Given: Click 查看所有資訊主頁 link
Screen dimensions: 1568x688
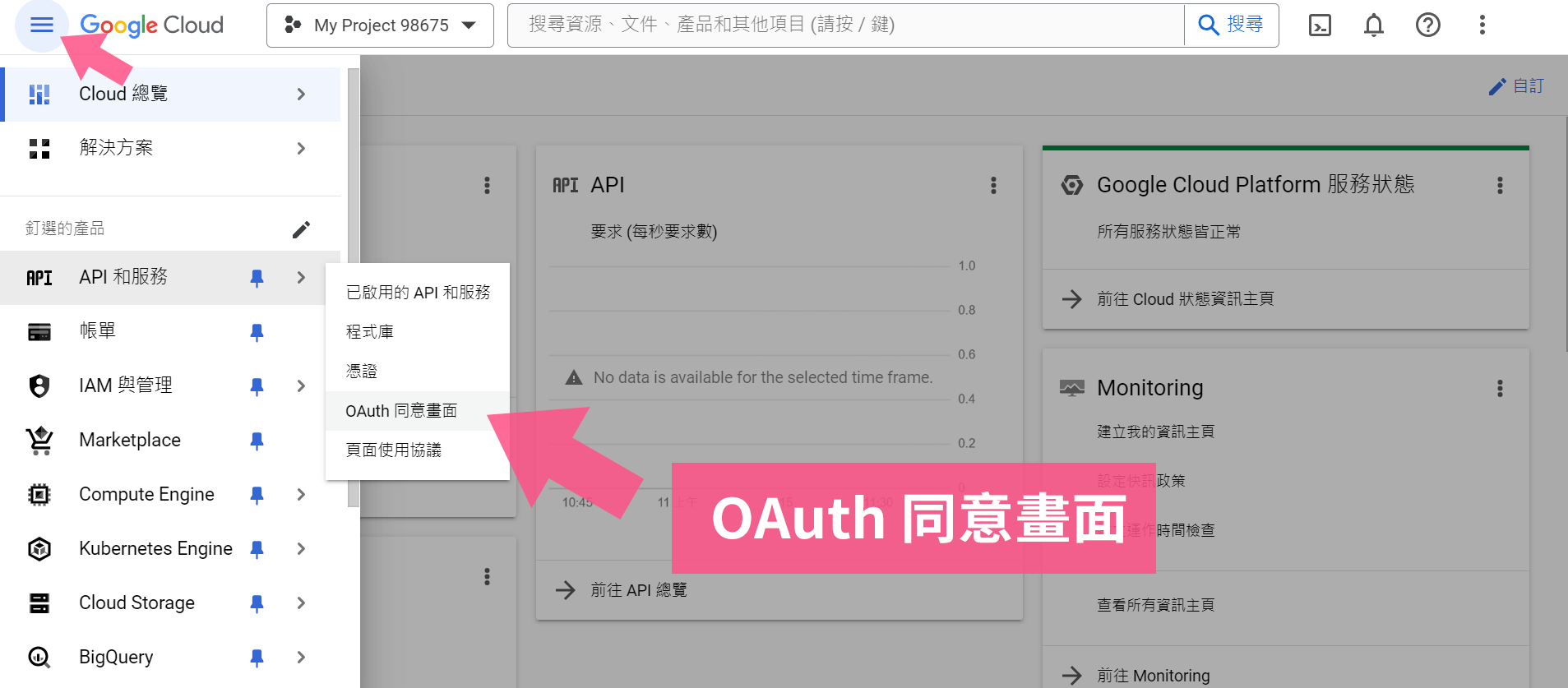Looking at the screenshot, I should click(1155, 605).
